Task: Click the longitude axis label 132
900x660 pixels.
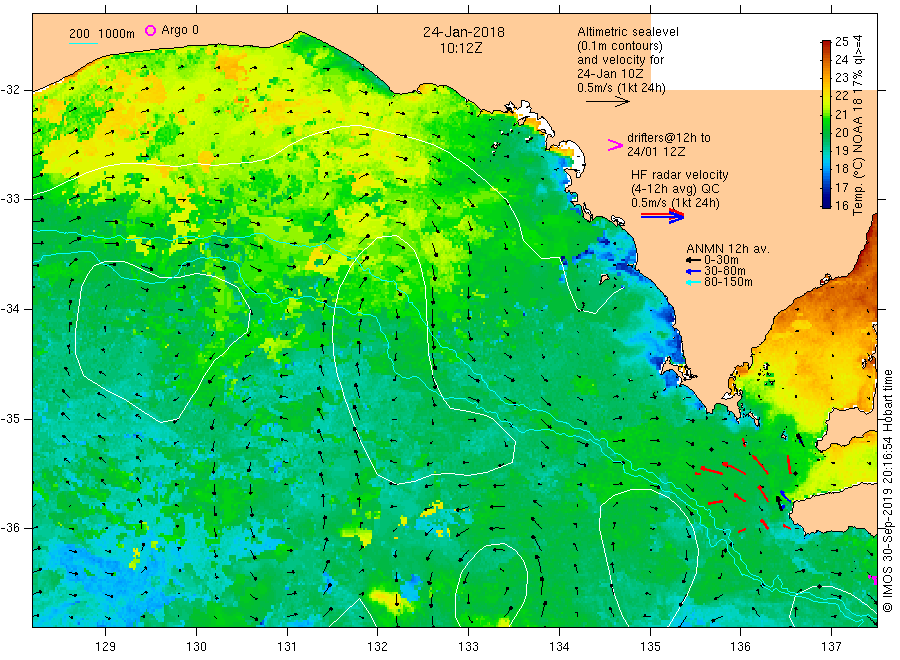Action: (378, 647)
